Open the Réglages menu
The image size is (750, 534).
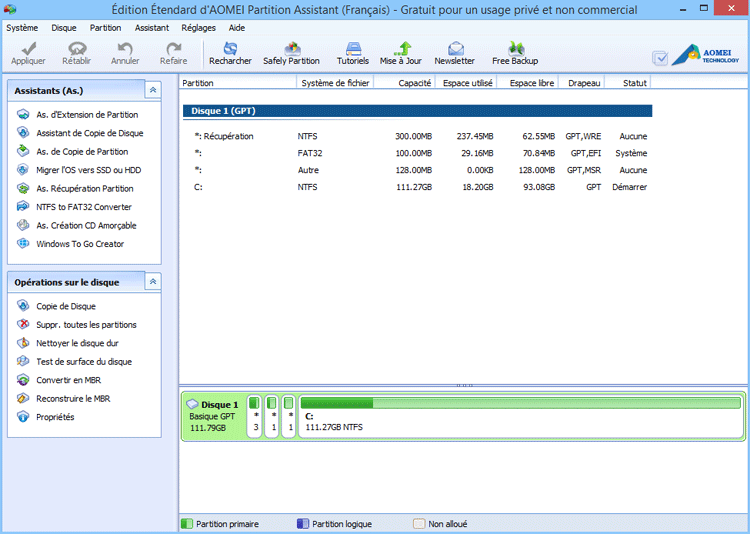[198, 28]
